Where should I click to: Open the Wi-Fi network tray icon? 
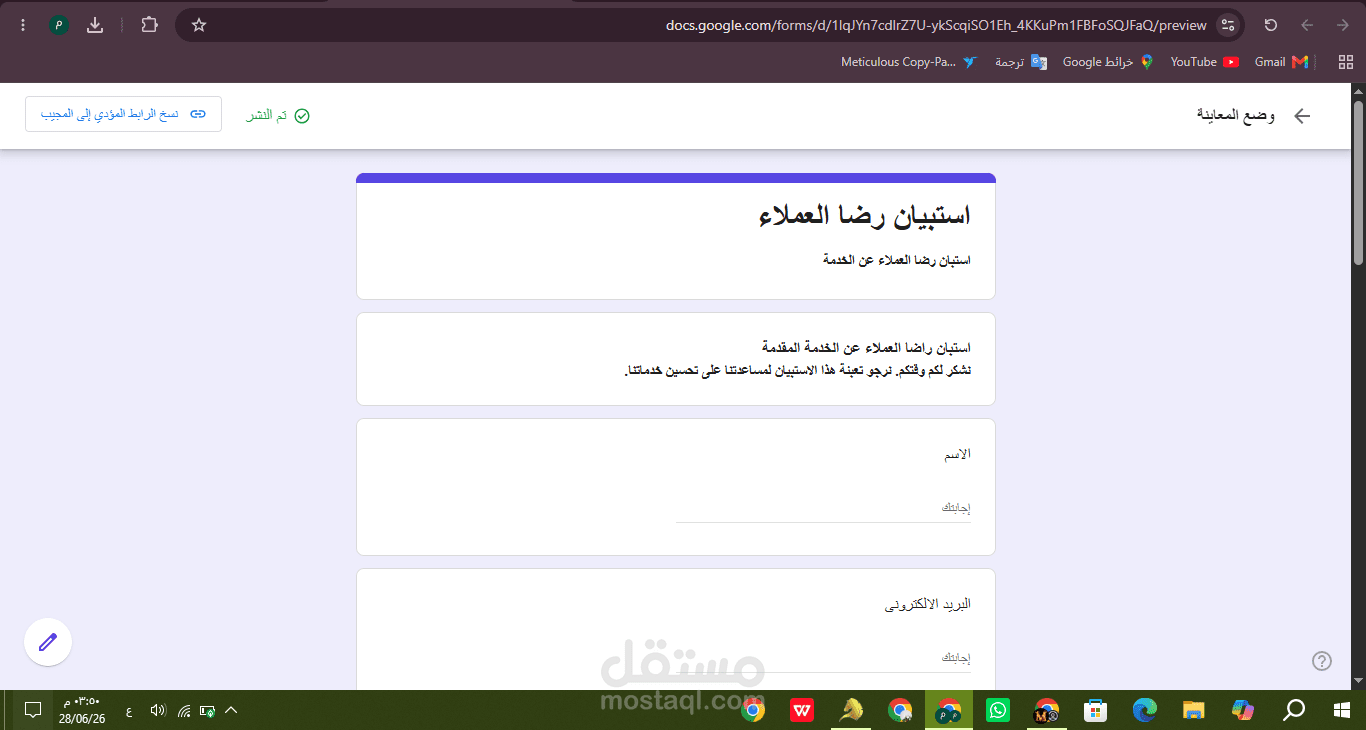[184, 711]
